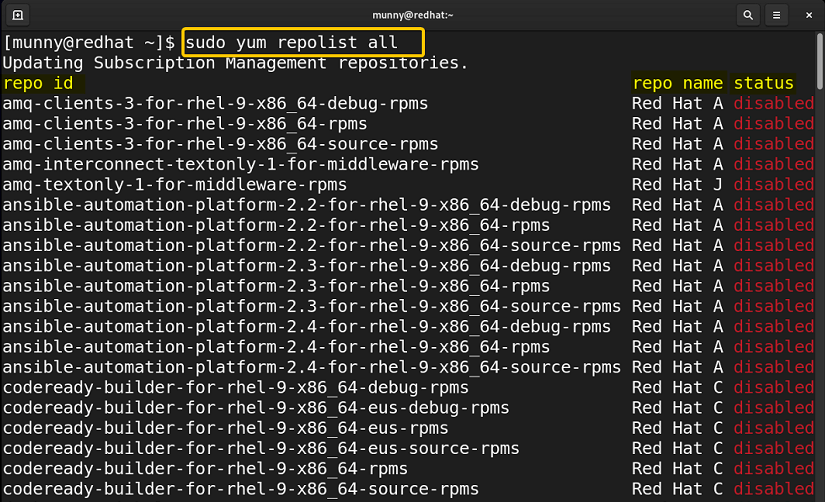Click the terminal scrollbar thumb
Screen dimensions: 825x502
coord(820,61)
